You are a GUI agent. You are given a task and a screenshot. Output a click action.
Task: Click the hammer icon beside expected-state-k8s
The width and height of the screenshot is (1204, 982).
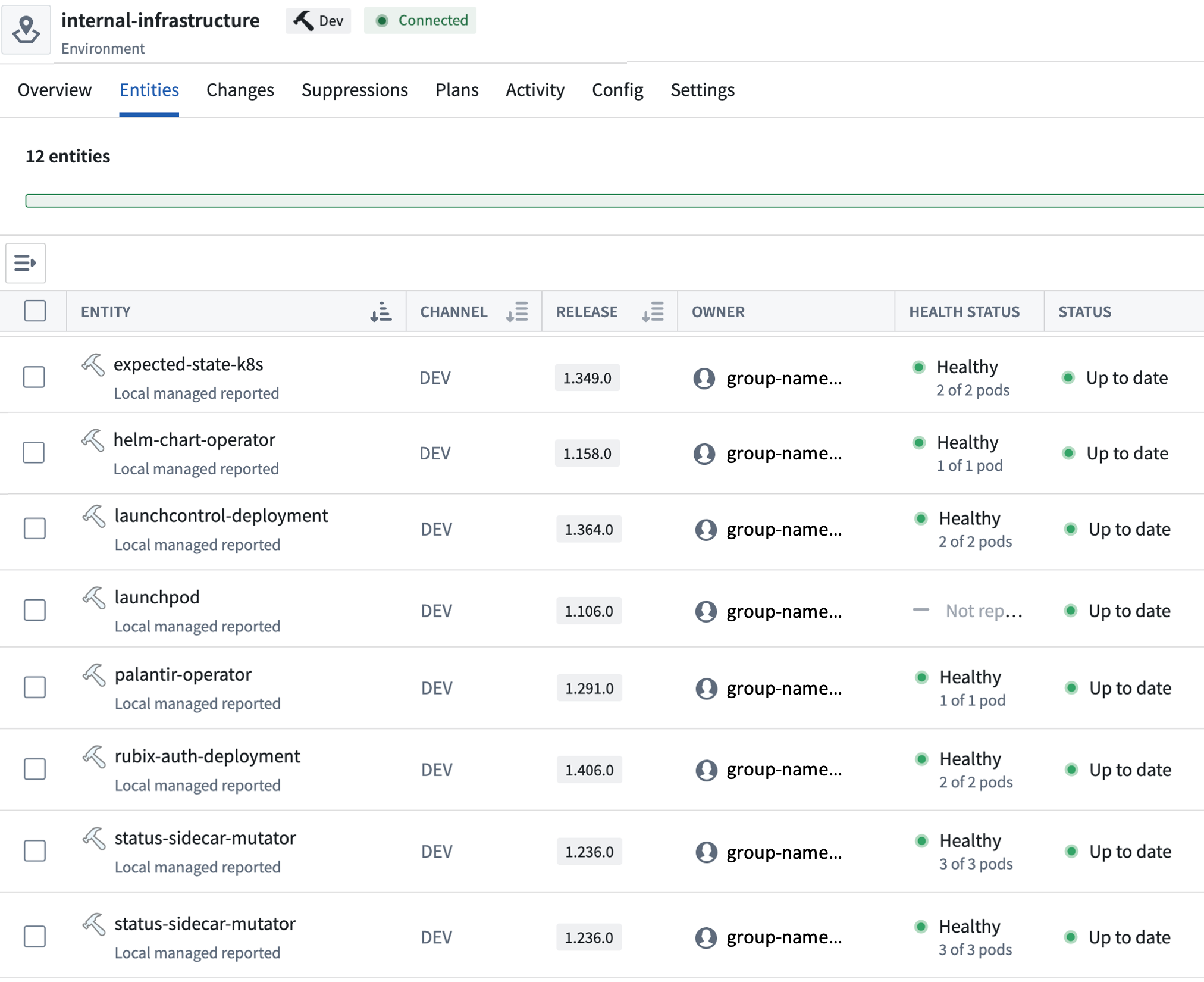point(93,364)
